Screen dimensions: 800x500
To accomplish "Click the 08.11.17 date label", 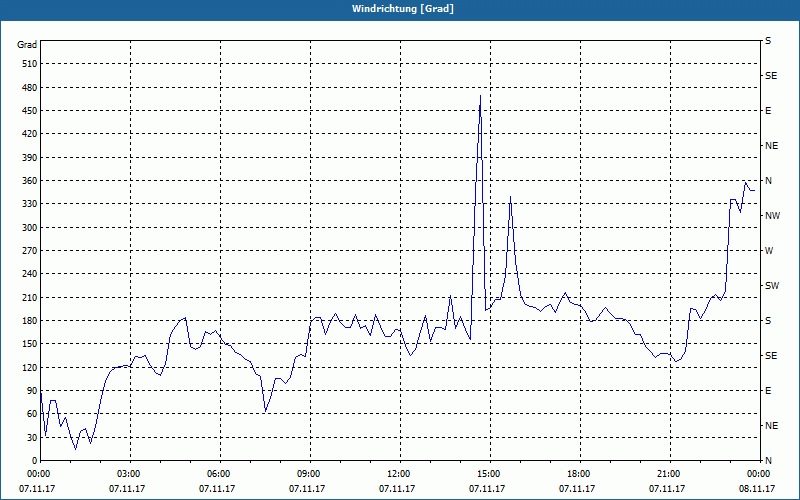I will tap(757, 488).
